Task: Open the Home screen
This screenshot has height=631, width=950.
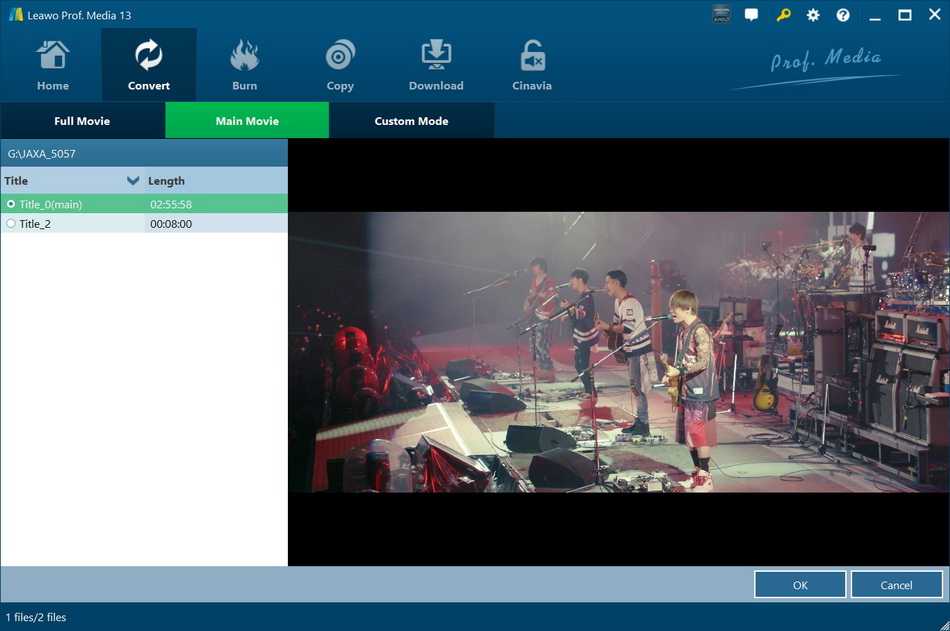Action: tap(51, 63)
